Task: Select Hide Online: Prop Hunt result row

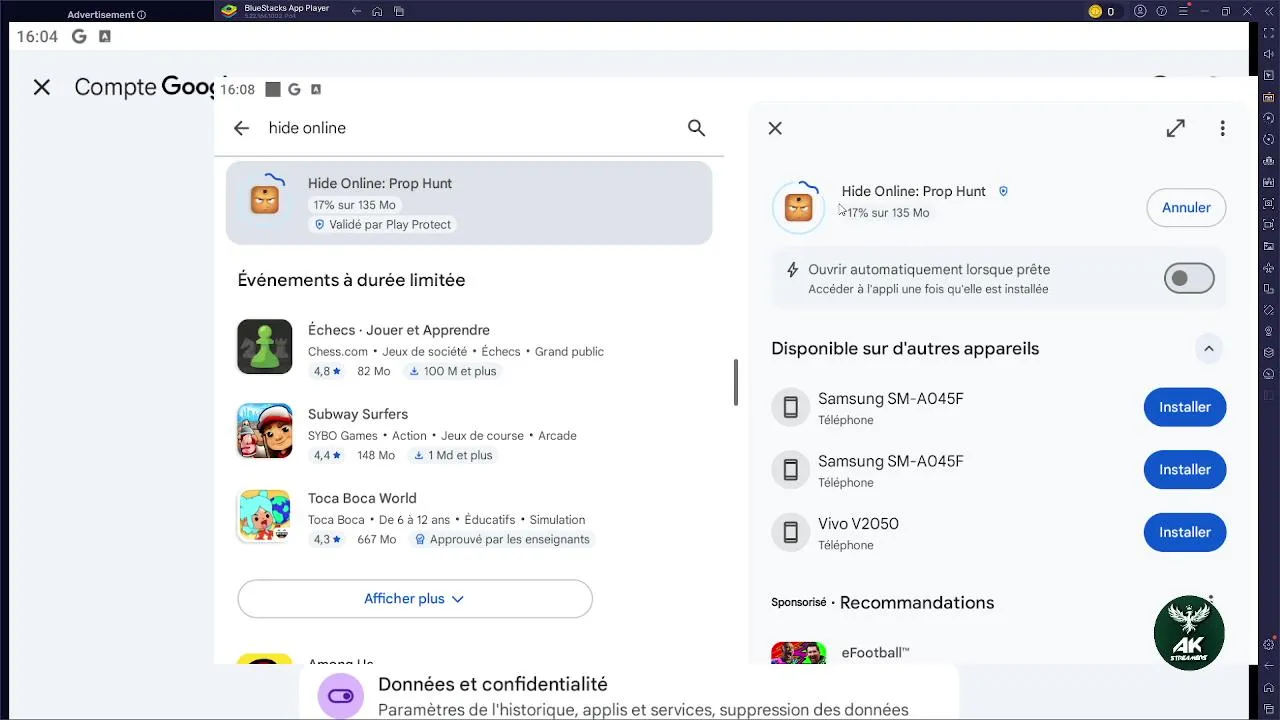Action: tap(469, 203)
